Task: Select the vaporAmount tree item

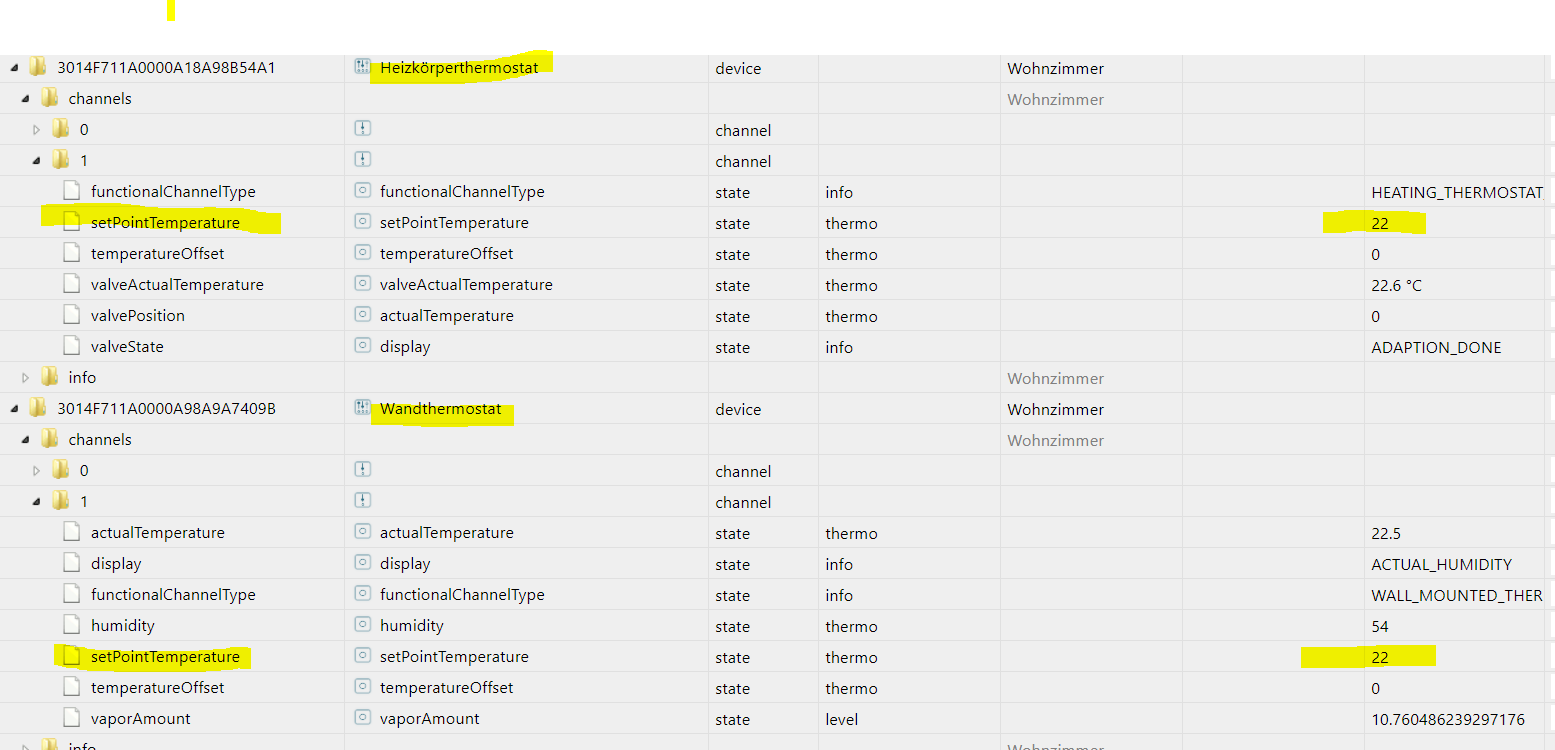Action: tap(141, 718)
